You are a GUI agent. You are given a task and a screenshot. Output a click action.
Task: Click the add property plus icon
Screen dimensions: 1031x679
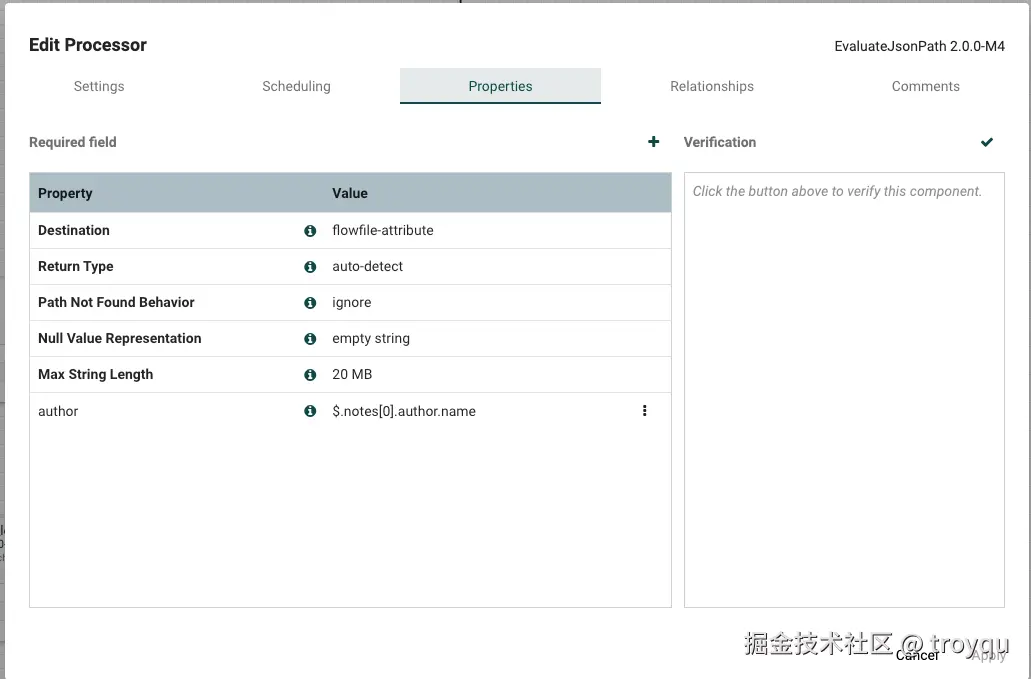tap(653, 142)
